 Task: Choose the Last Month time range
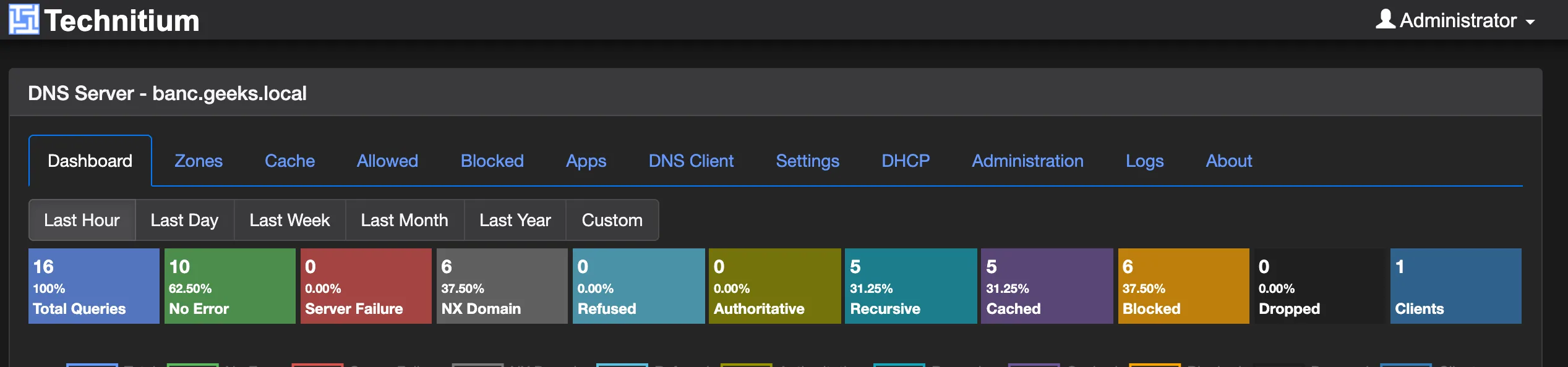pos(405,220)
